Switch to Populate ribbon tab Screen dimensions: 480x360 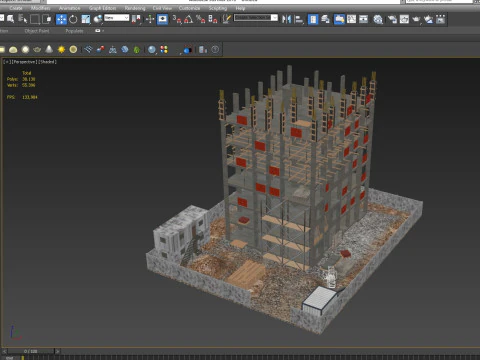coord(74,31)
